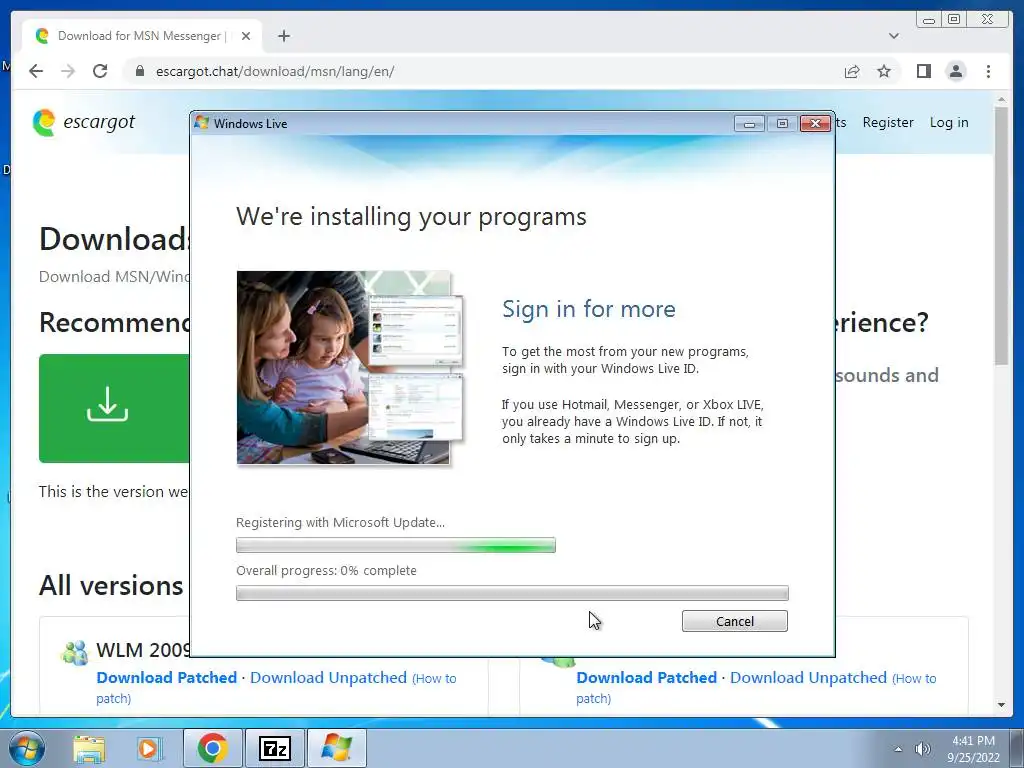Click the page scrollbar thumb in Chrome

pyautogui.click(x=1002, y=235)
